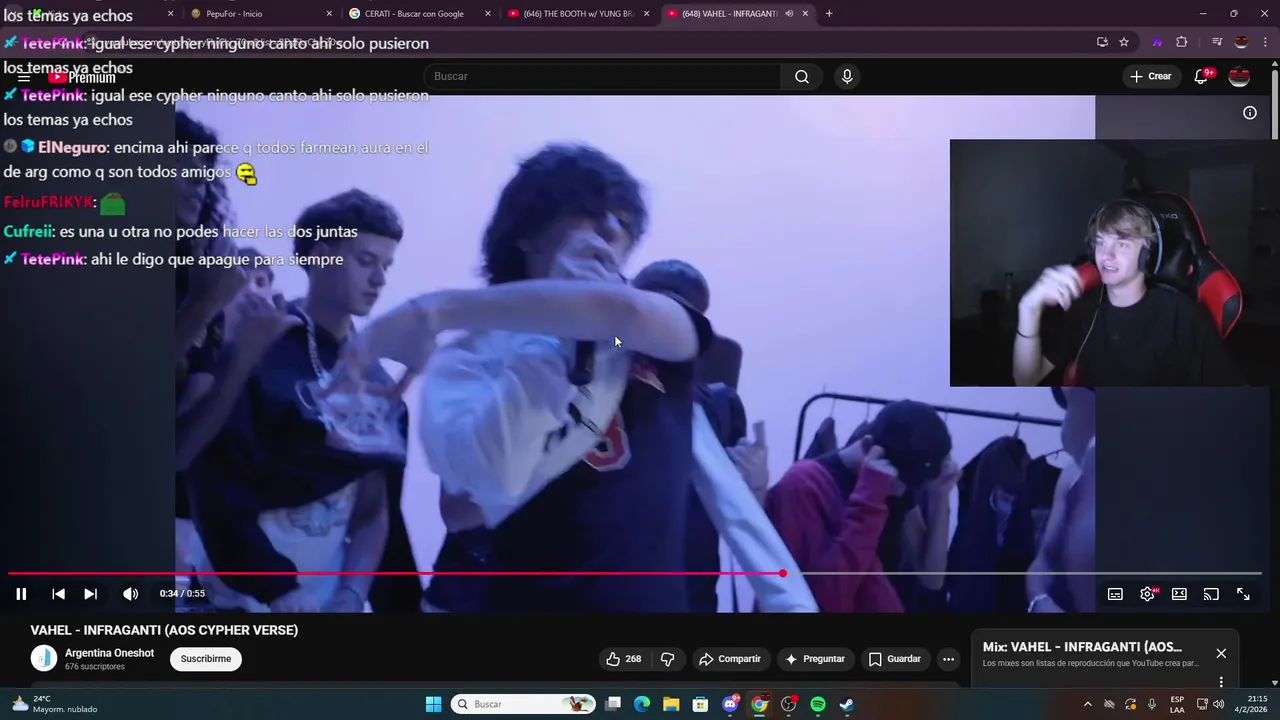Open the video info card icon
The image size is (1280, 720).
pyautogui.click(x=1249, y=113)
